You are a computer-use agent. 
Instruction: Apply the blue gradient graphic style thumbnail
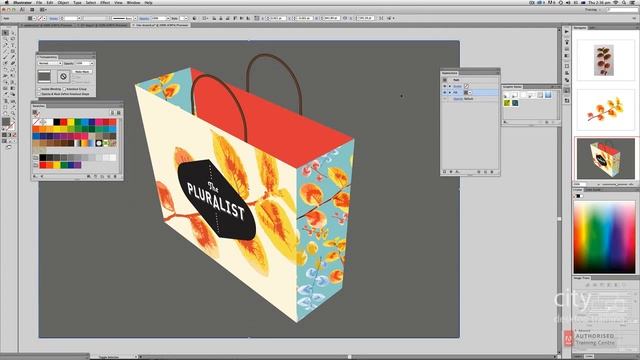pos(548,95)
